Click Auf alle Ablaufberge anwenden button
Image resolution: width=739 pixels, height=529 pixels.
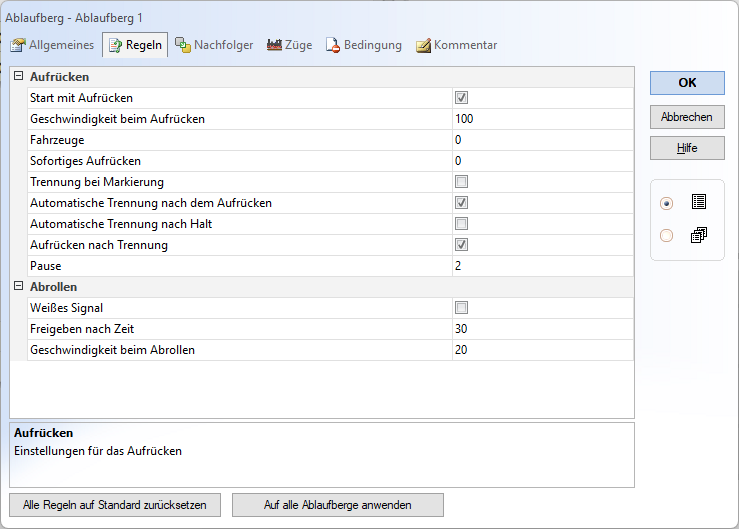pyautogui.click(x=337, y=505)
